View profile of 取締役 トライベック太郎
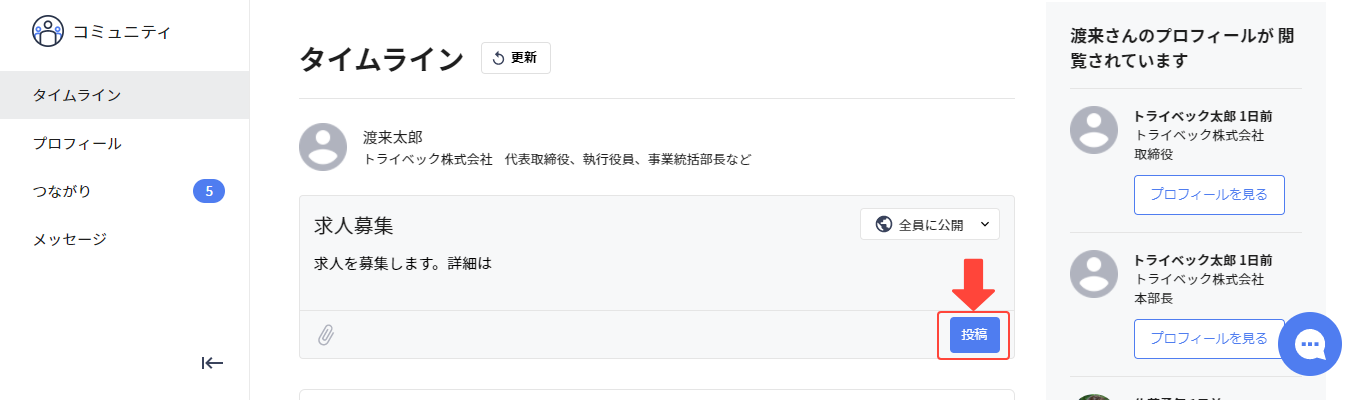The width and height of the screenshot is (1366, 400). click(1209, 195)
